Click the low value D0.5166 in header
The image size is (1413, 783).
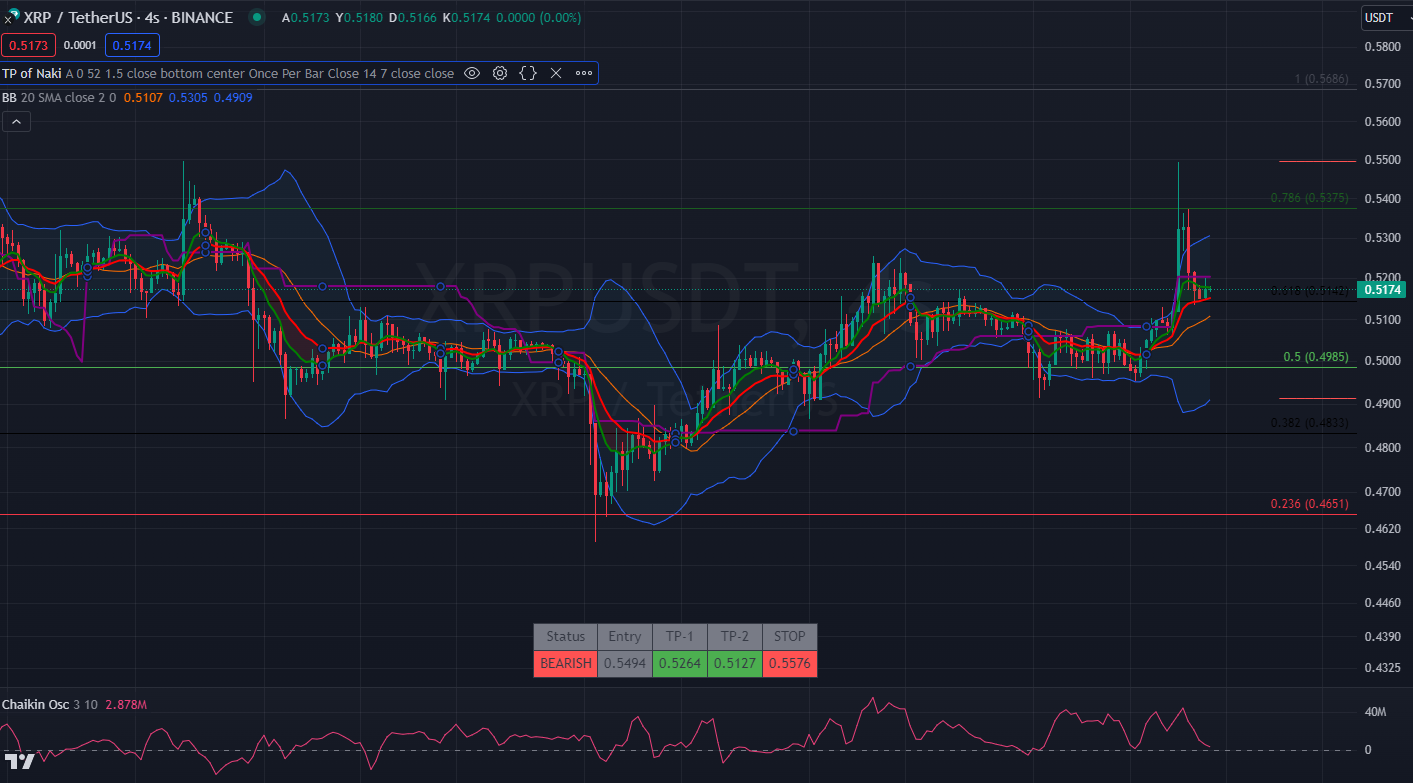coord(412,18)
